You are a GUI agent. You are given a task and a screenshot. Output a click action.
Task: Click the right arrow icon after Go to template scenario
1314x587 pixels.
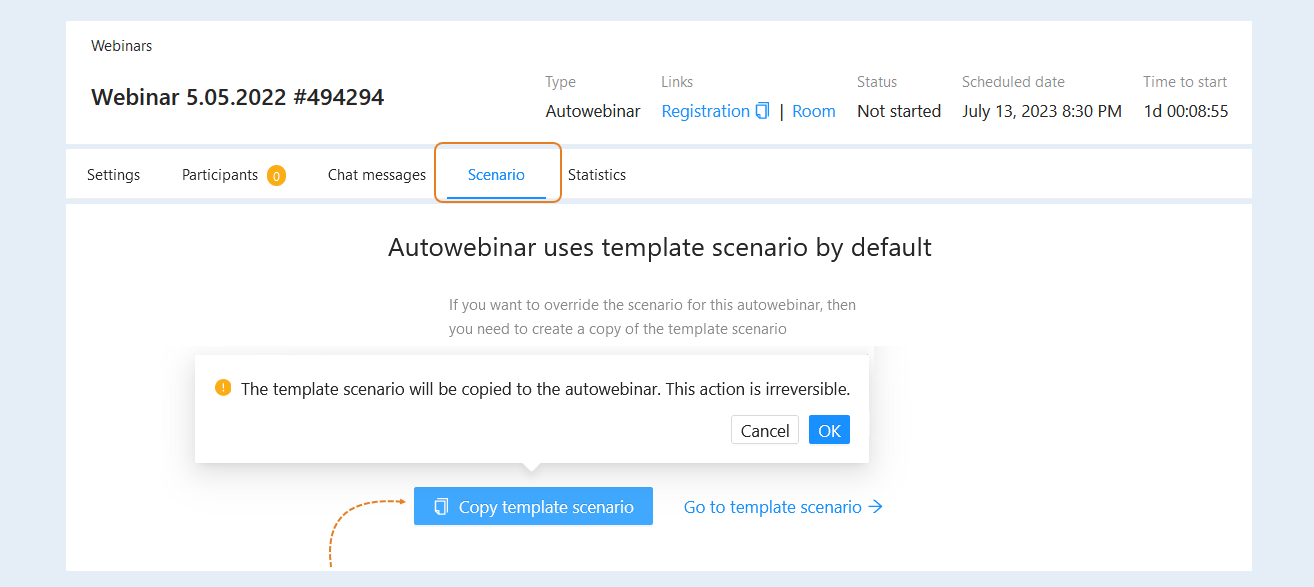point(876,507)
